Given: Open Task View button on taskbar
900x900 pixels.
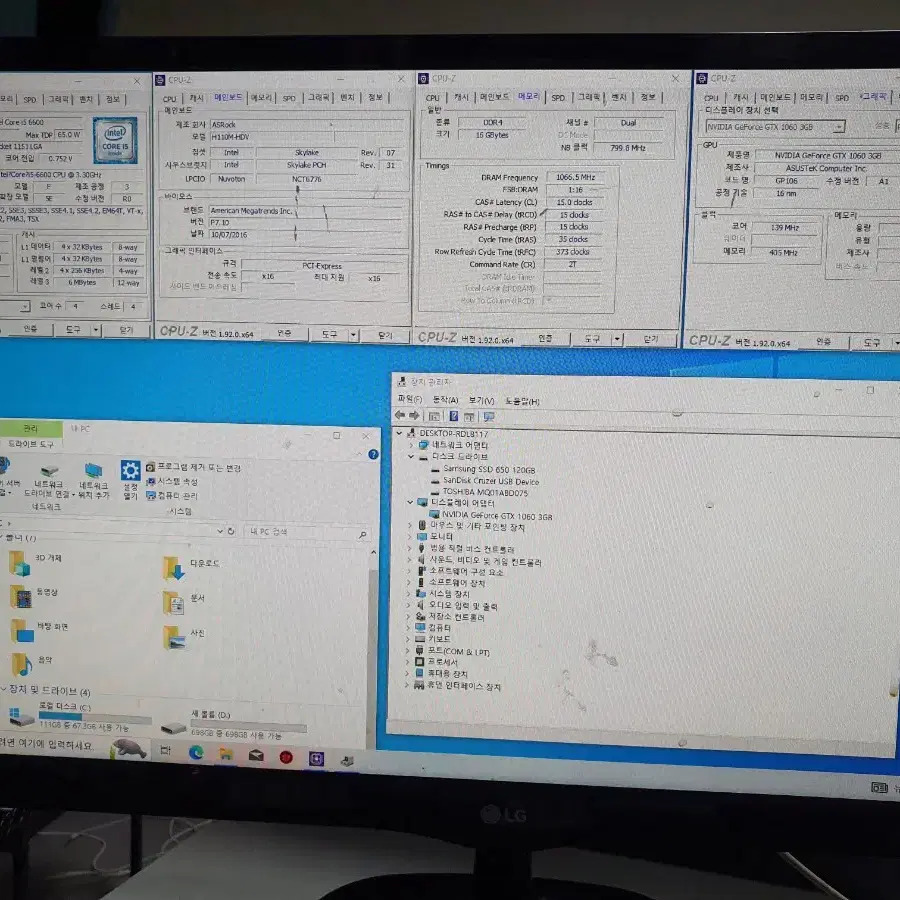Looking at the screenshot, I should click(x=165, y=750).
